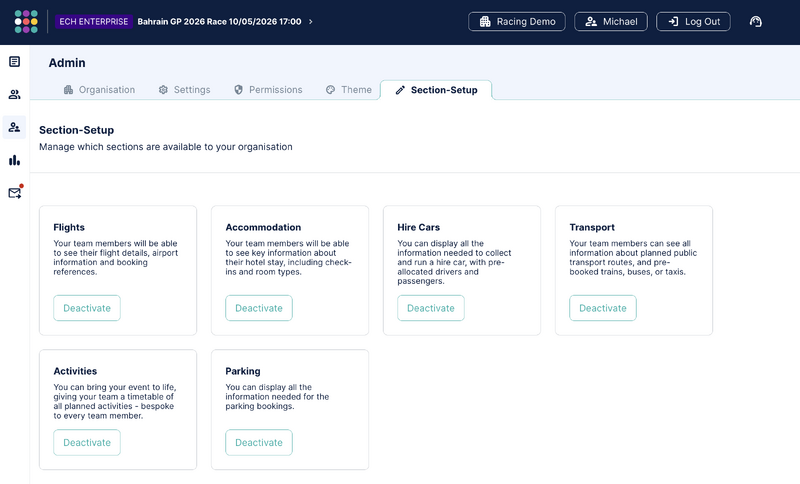Screen dimensions: 800x484
Task: Deactivate the Activities section
Action: pyautogui.click(x=87, y=442)
